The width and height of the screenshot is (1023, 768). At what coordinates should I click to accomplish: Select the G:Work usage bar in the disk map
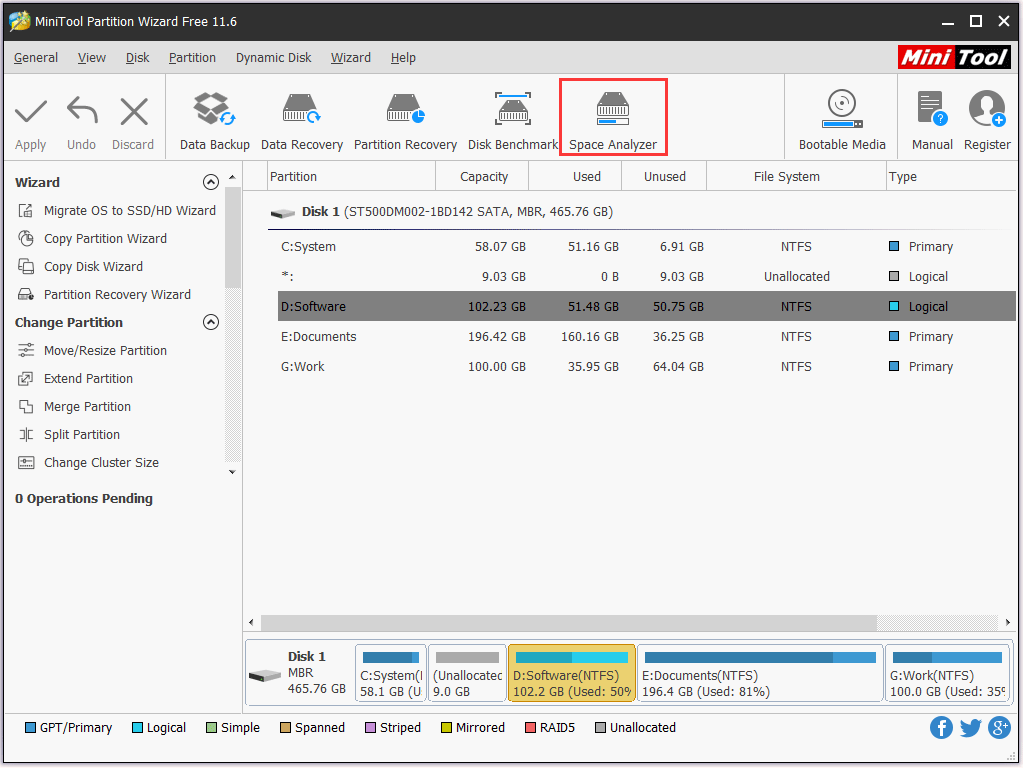(x=947, y=658)
